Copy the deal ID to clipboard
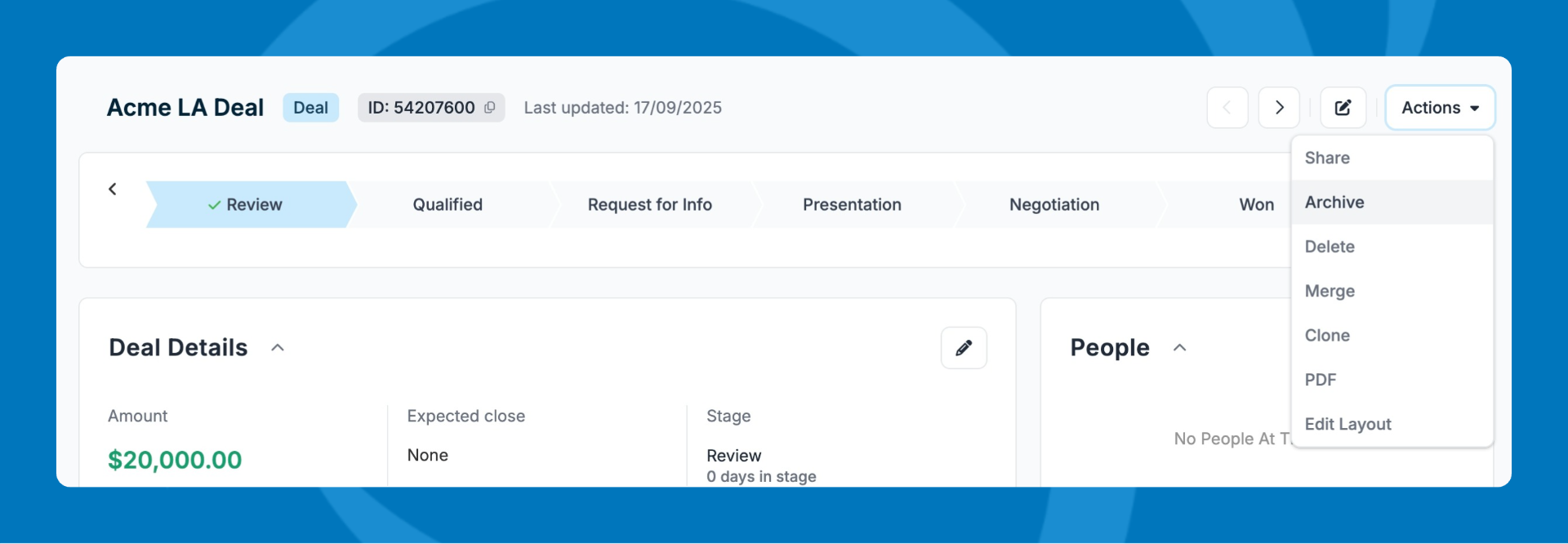Screen dimensions: 1568x544 click(489, 108)
